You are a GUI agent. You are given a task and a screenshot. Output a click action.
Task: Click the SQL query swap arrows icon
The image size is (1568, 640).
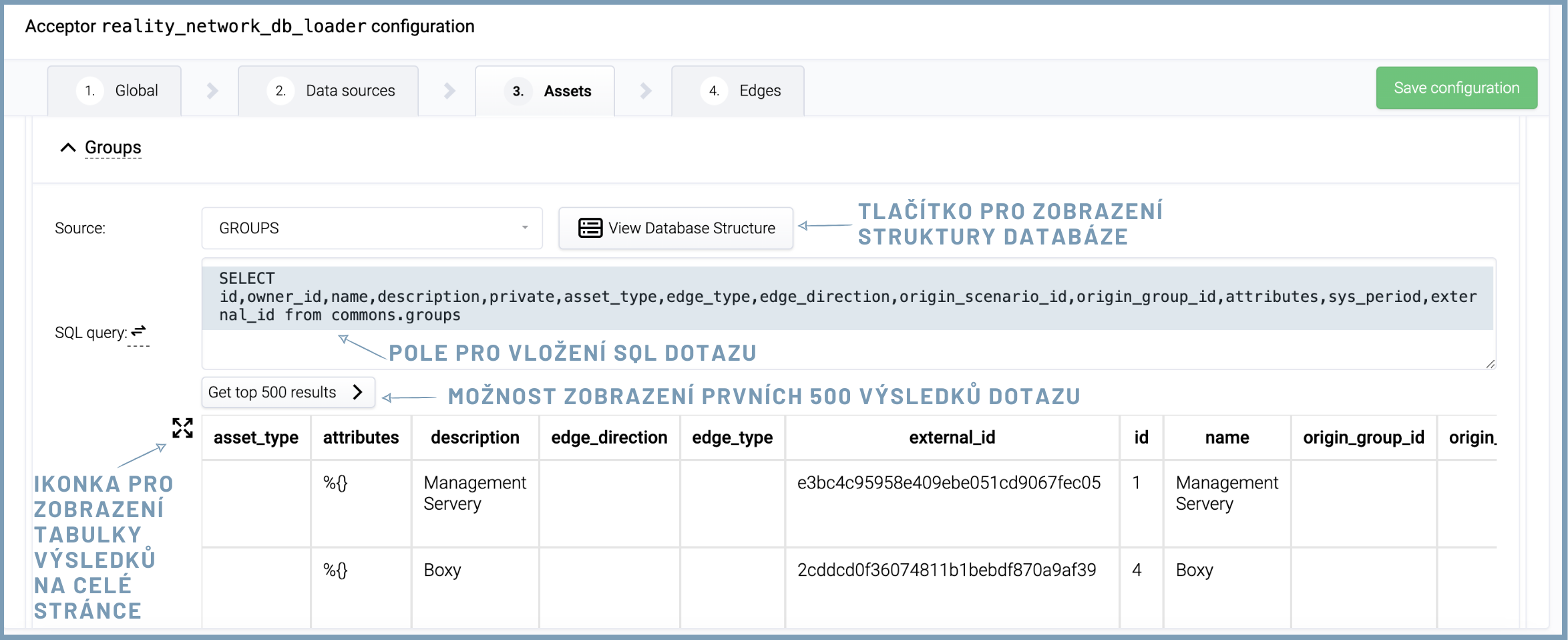138,331
